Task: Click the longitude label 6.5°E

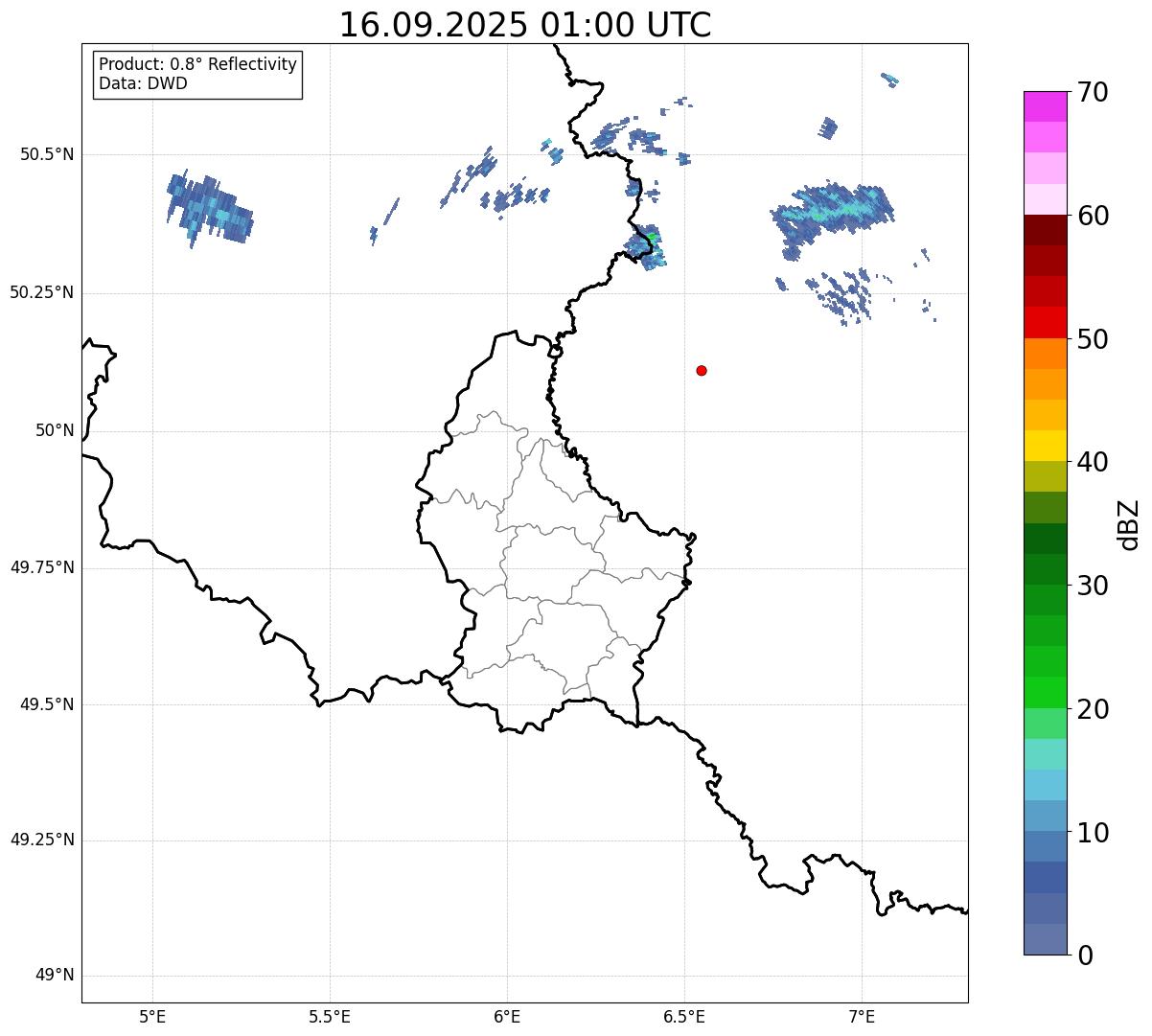Action: pos(684,1017)
